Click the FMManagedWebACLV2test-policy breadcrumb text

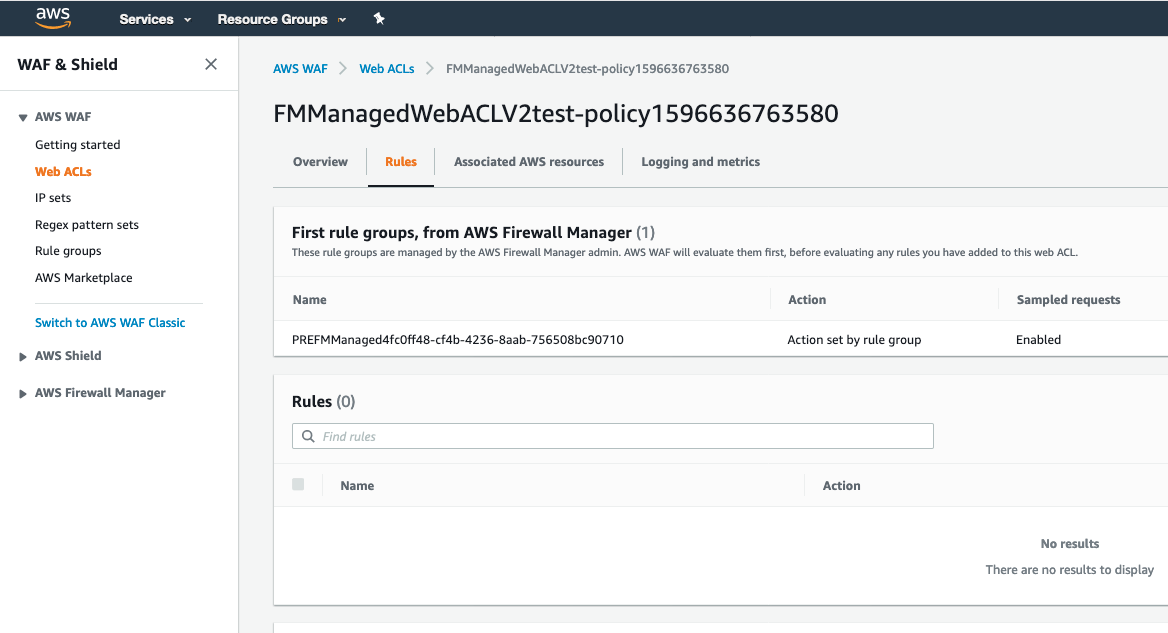[x=587, y=69]
